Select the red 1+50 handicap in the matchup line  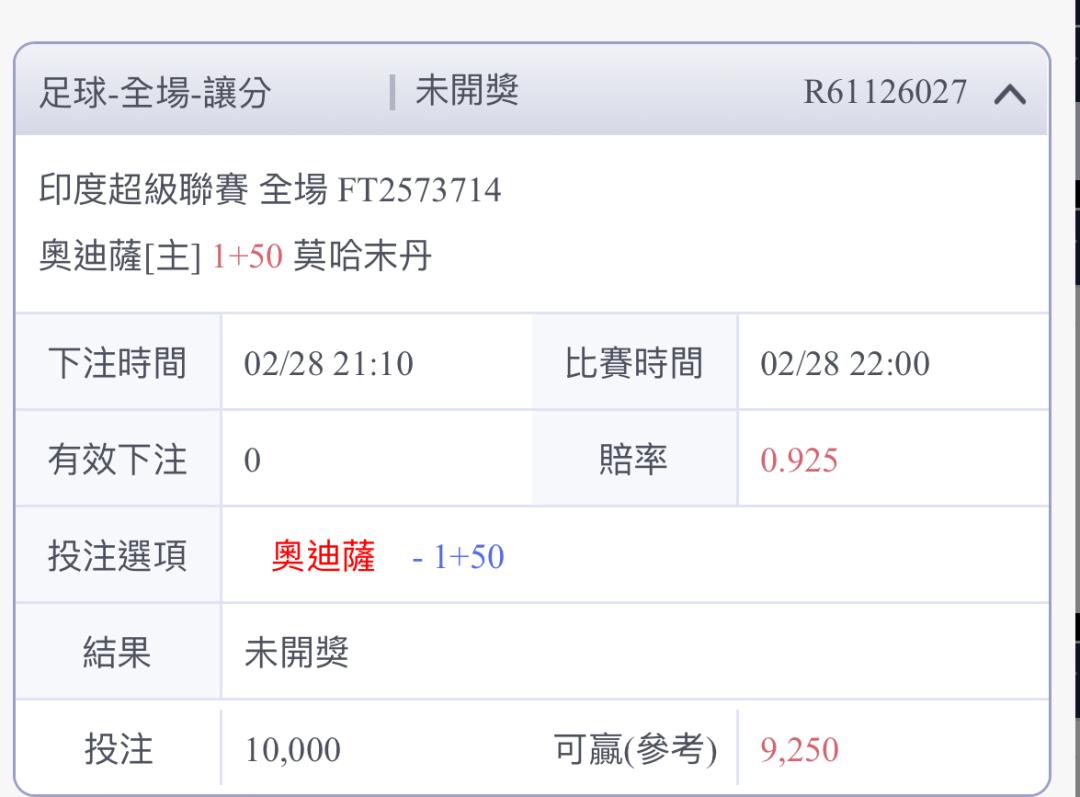click(x=247, y=256)
